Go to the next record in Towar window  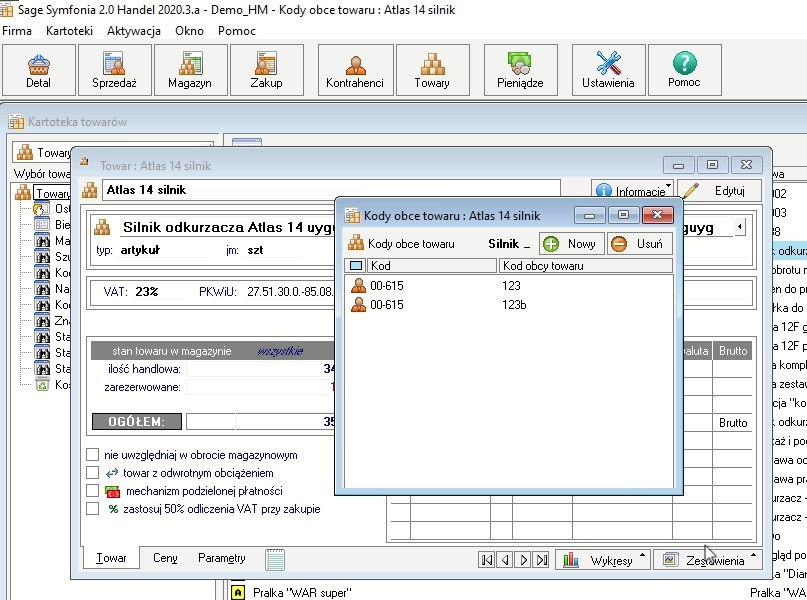click(x=523, y=559)
